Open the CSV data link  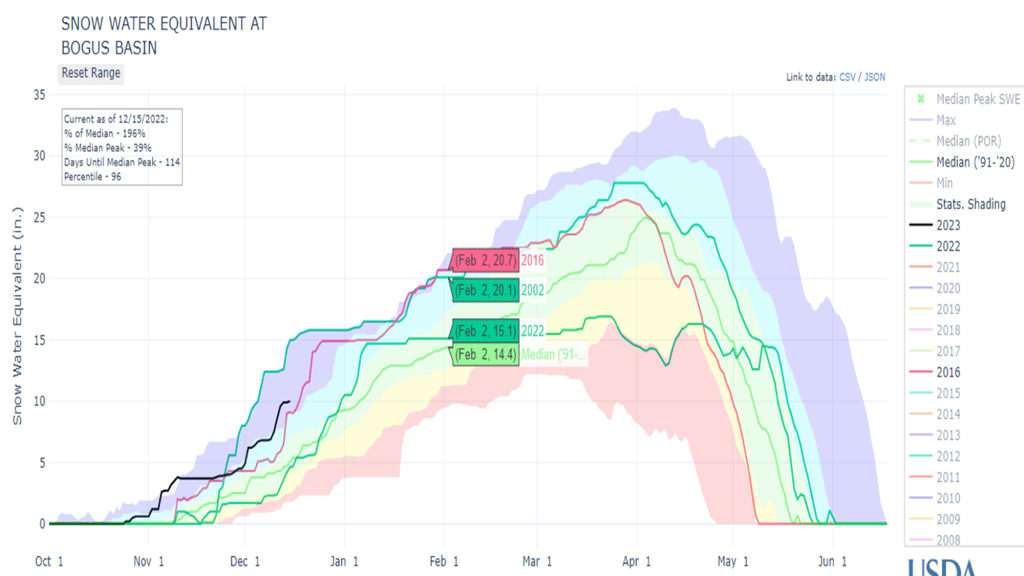[848, 77]
